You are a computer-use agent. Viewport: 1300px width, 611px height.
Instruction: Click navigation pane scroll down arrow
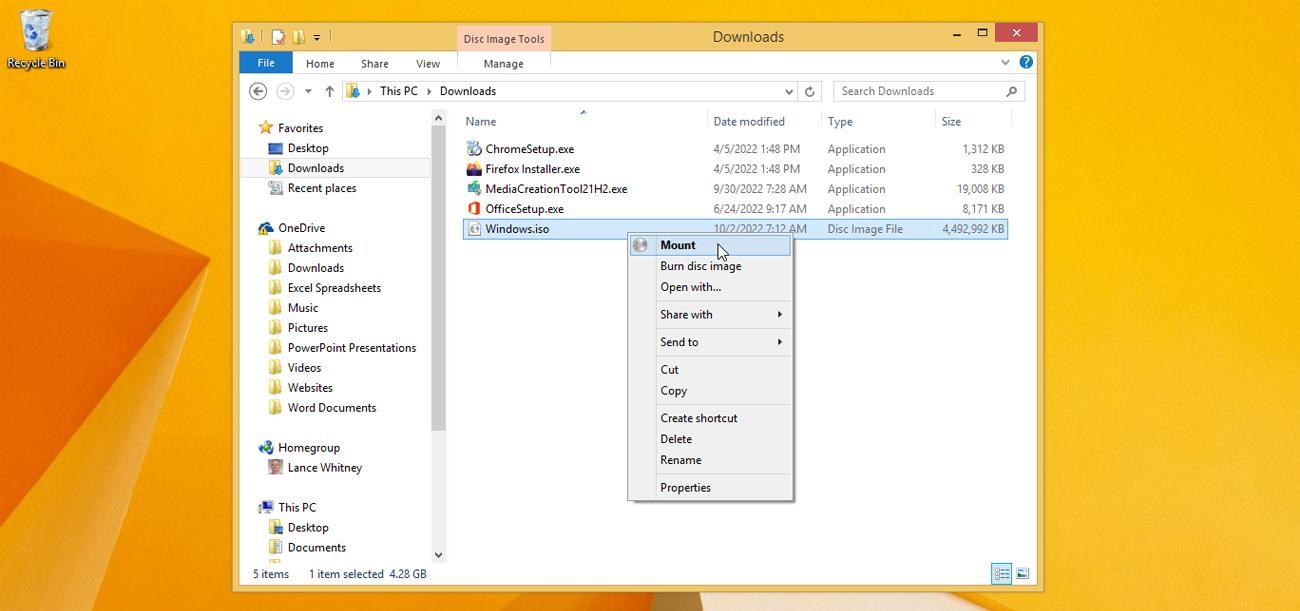coord(438,555)
